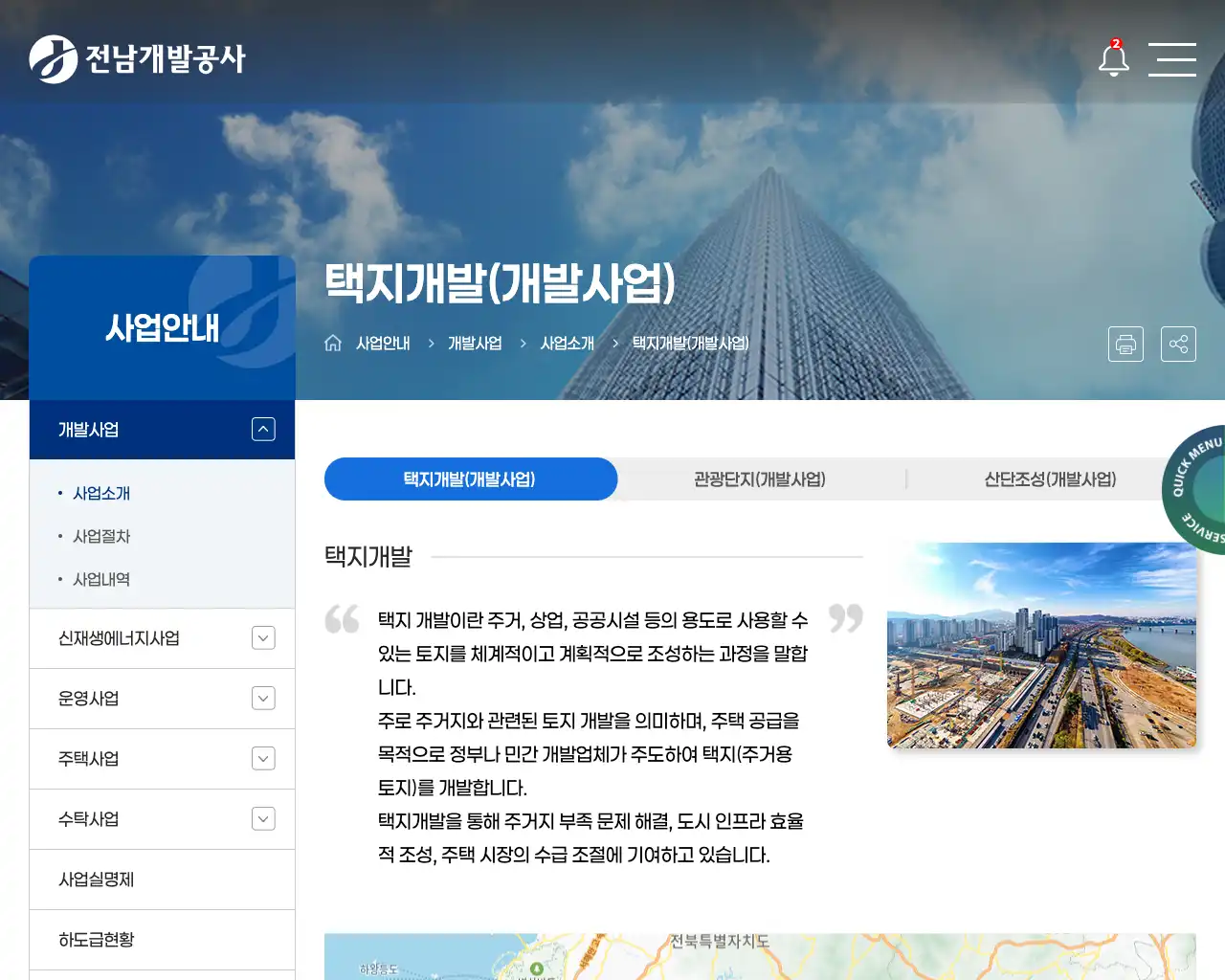This screenshot has width=1225, height=980.
Task: Collapse the 개발사업 sidebar section
Action: [263, 430]
